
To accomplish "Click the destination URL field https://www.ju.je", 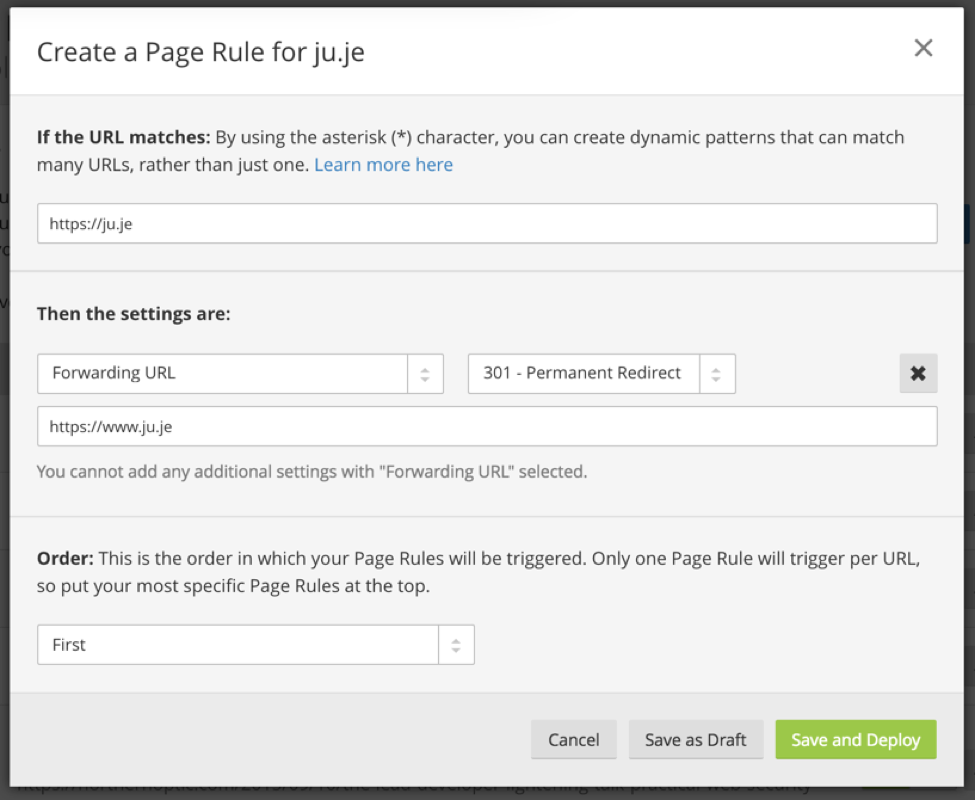I will coord(487,427).
